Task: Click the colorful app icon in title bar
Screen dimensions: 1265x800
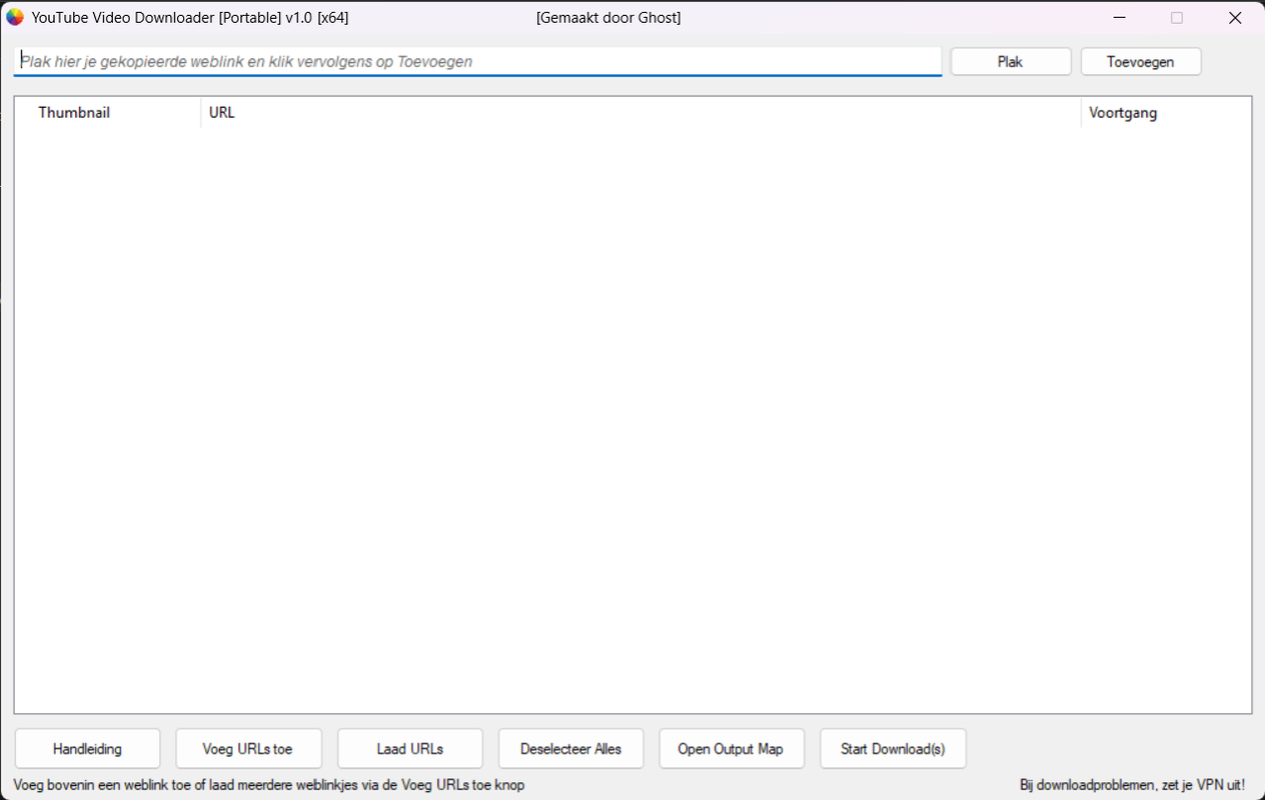Action: pyautogui.click(x=15, y=17)
